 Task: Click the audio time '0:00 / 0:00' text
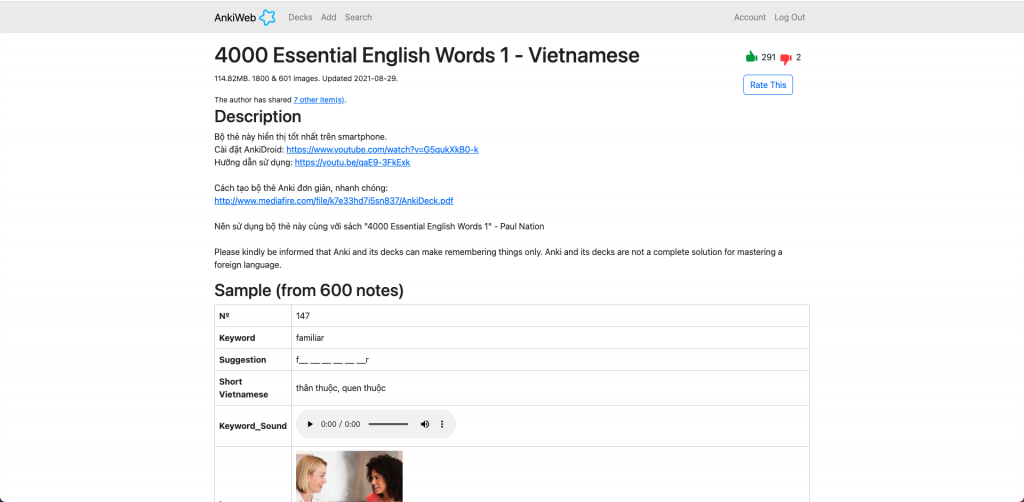[x=341, y=424]
